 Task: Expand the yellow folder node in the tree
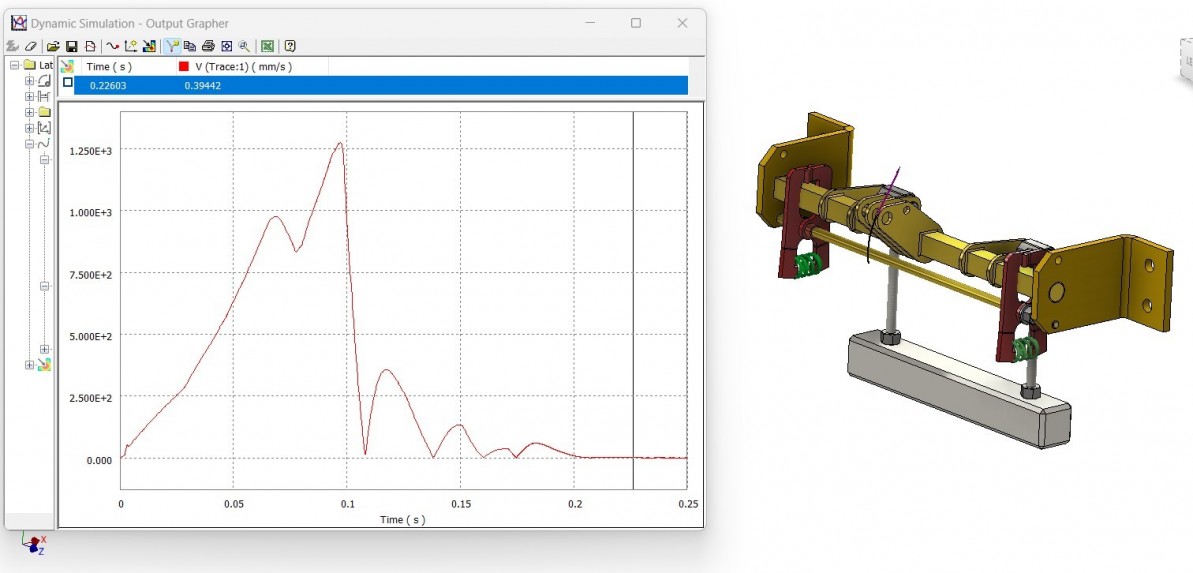pyautogui.click(x=30, y=112)
